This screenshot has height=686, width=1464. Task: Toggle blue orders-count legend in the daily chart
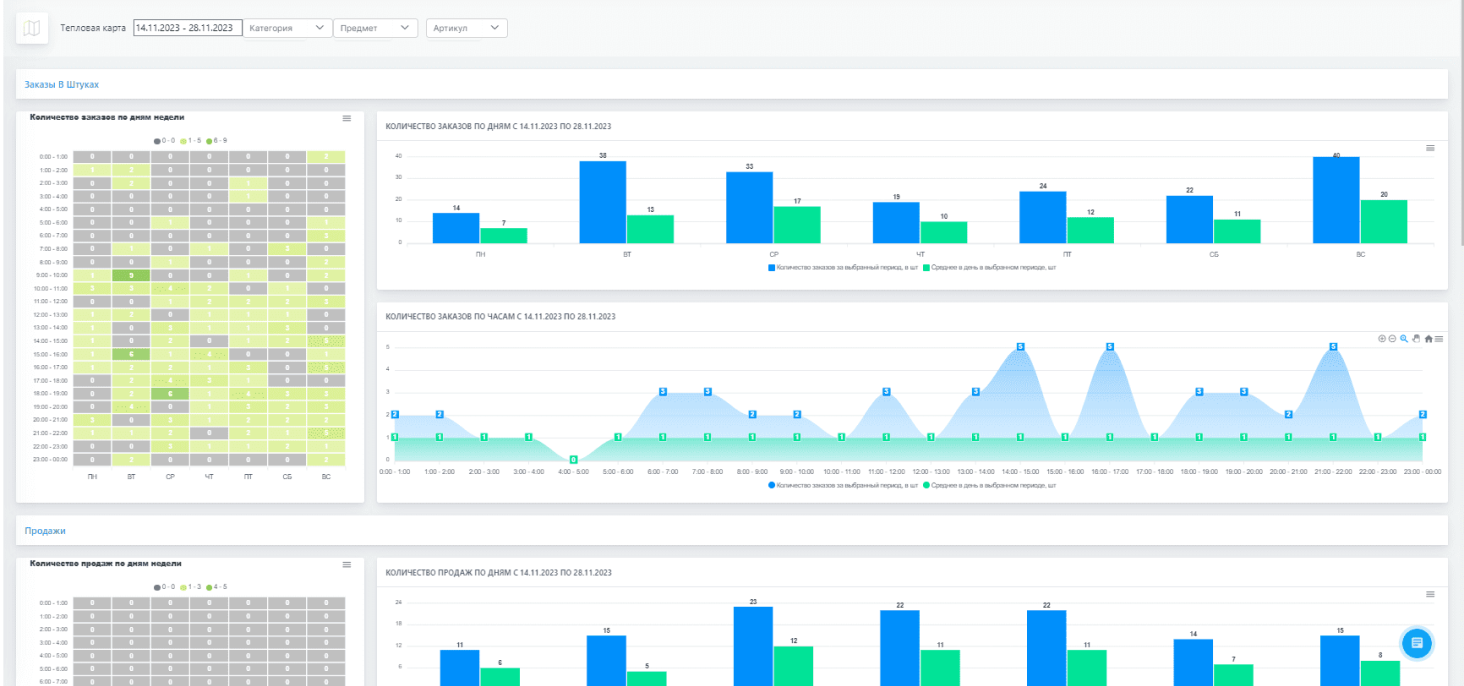click(x=843, y=268)
